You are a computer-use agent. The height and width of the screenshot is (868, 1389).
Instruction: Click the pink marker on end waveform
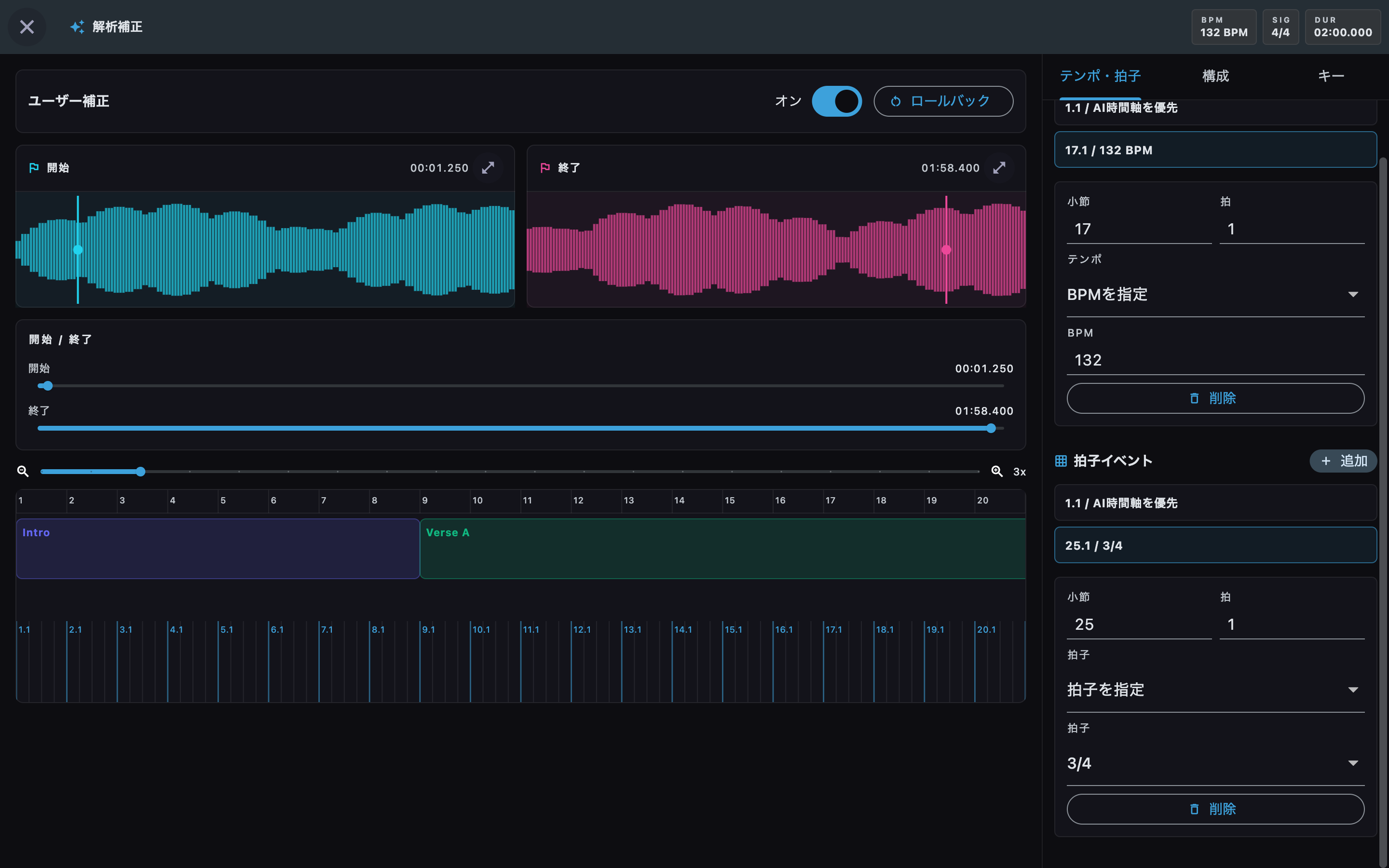point(946,250)
